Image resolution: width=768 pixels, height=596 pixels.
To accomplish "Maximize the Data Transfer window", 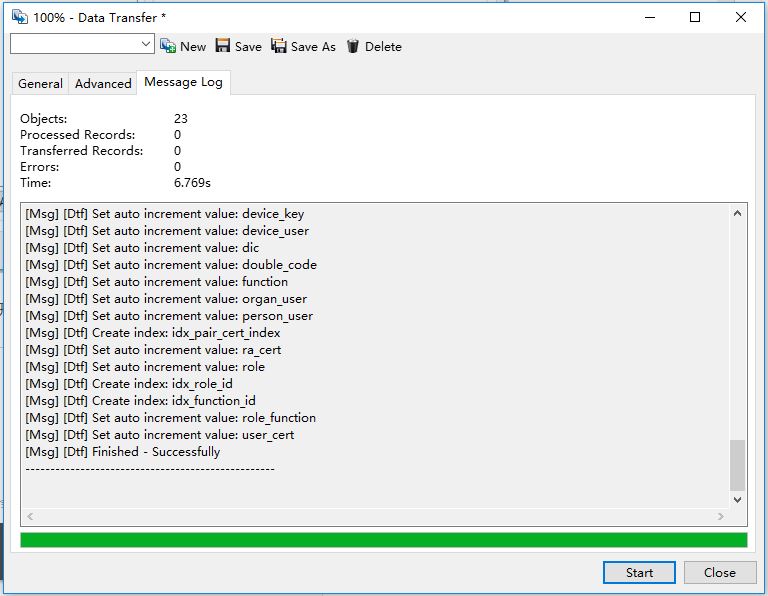I will point(695,17).
